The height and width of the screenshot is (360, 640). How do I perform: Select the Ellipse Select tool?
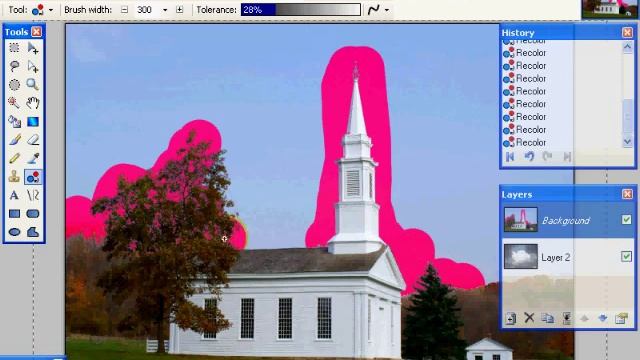[14, 84]
